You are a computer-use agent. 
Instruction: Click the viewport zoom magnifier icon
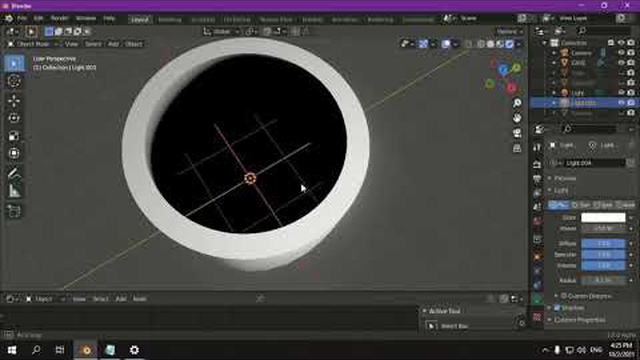click(517, 103)
